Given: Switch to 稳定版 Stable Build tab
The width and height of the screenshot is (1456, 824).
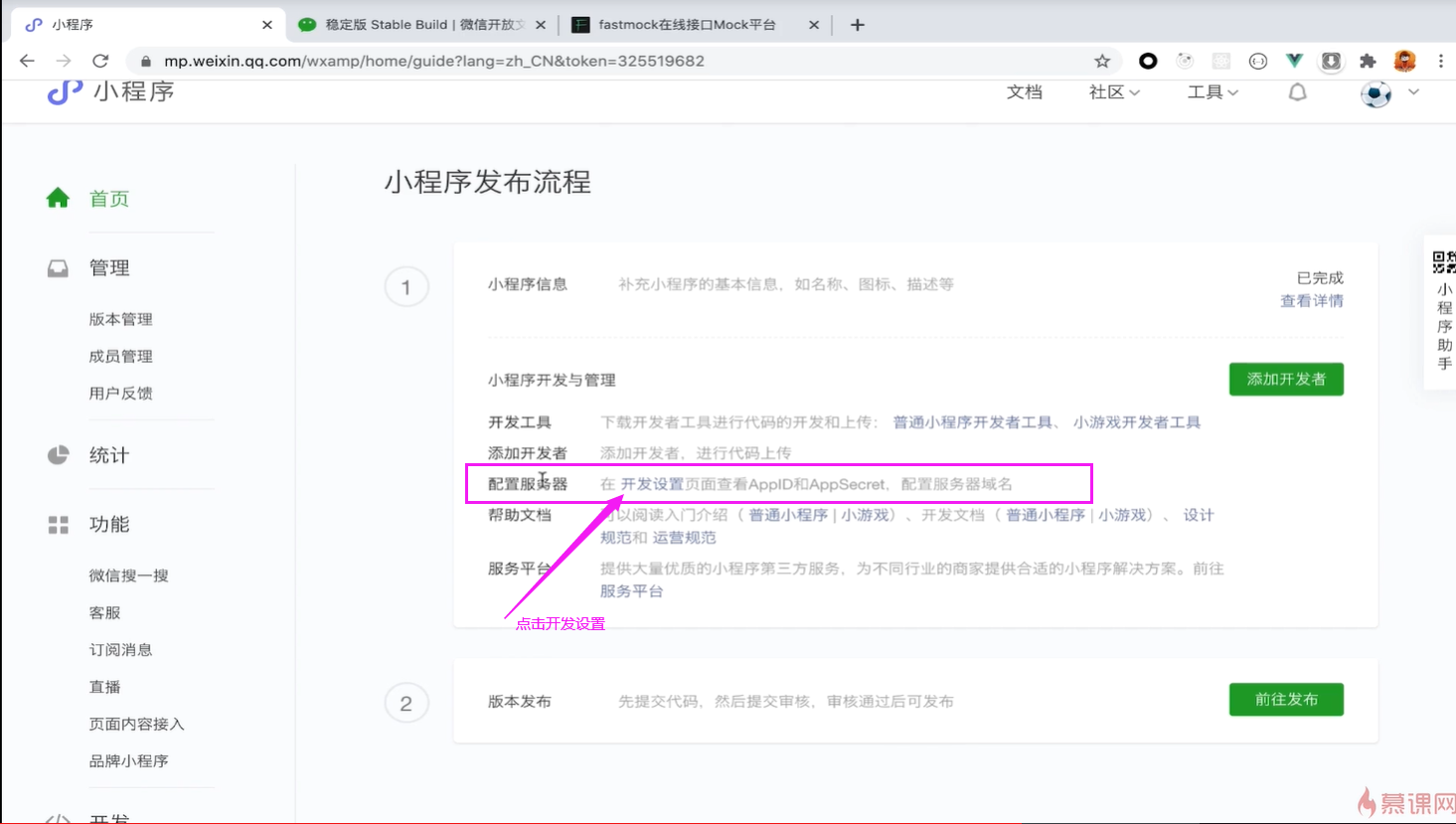Looking at the screenshot, I should click(422, 25).
